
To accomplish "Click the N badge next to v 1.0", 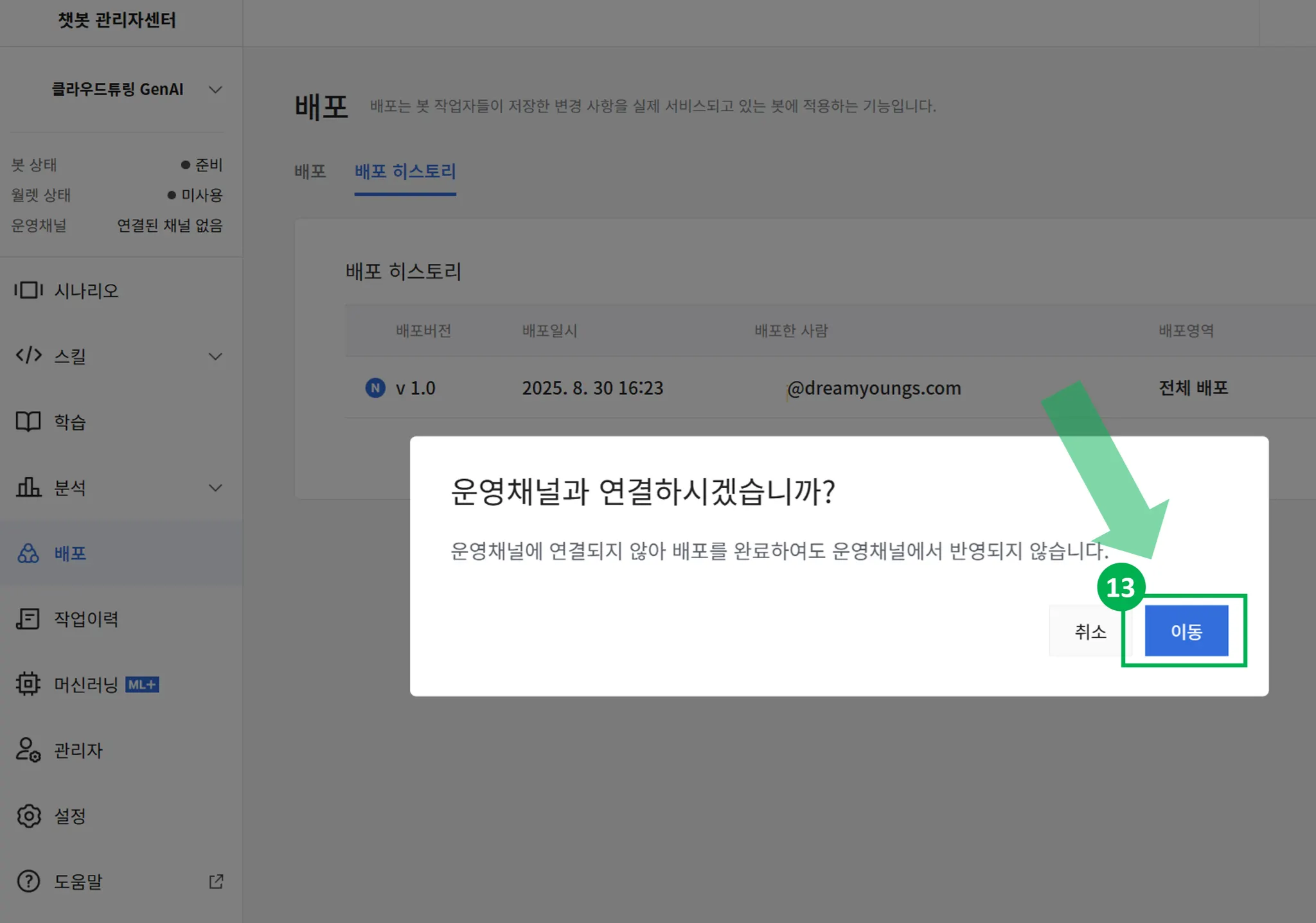I will tap(375, 387).
